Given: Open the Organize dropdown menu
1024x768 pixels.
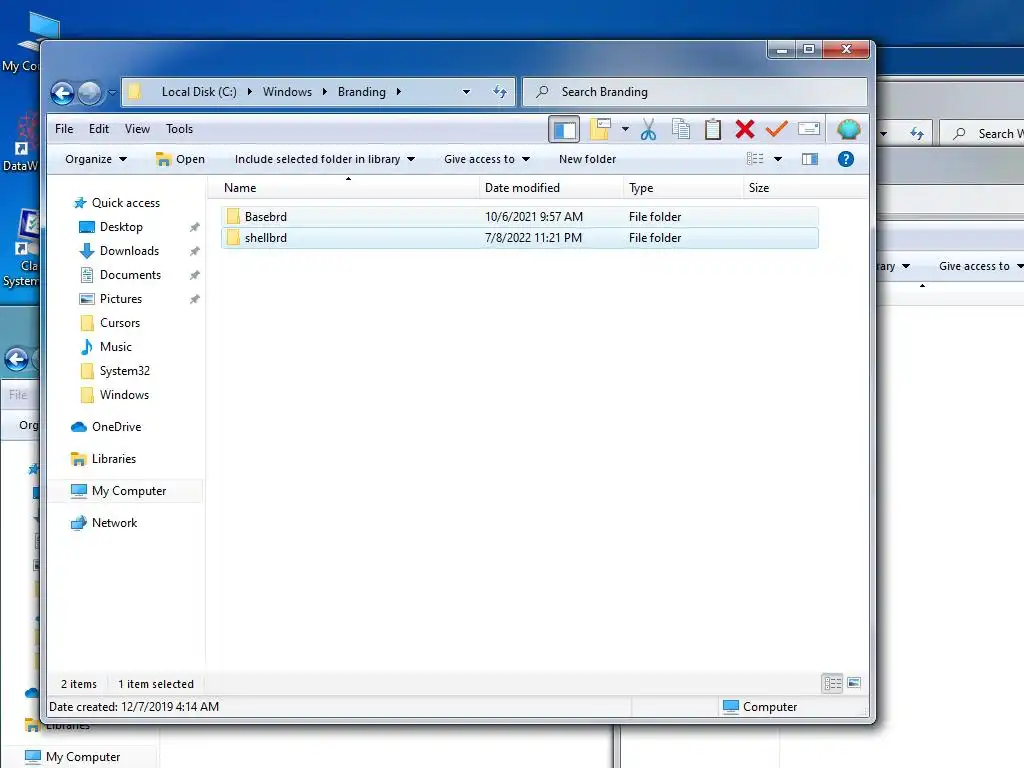Looking at the screenshot, I should [96, 159].
